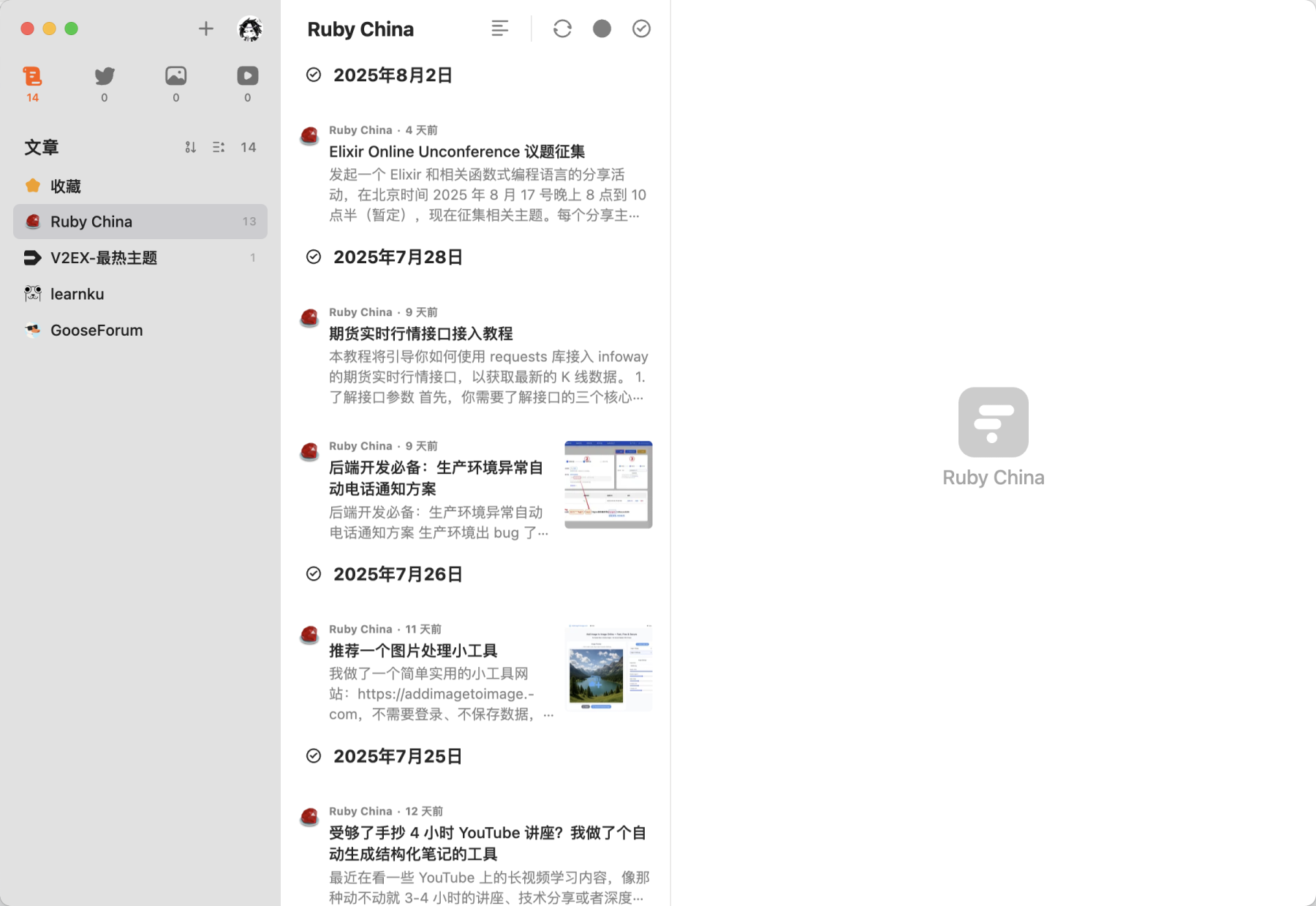Click the sort order icon beside 文章
Screen dimensions: 1316x906
tap(190, 147)
